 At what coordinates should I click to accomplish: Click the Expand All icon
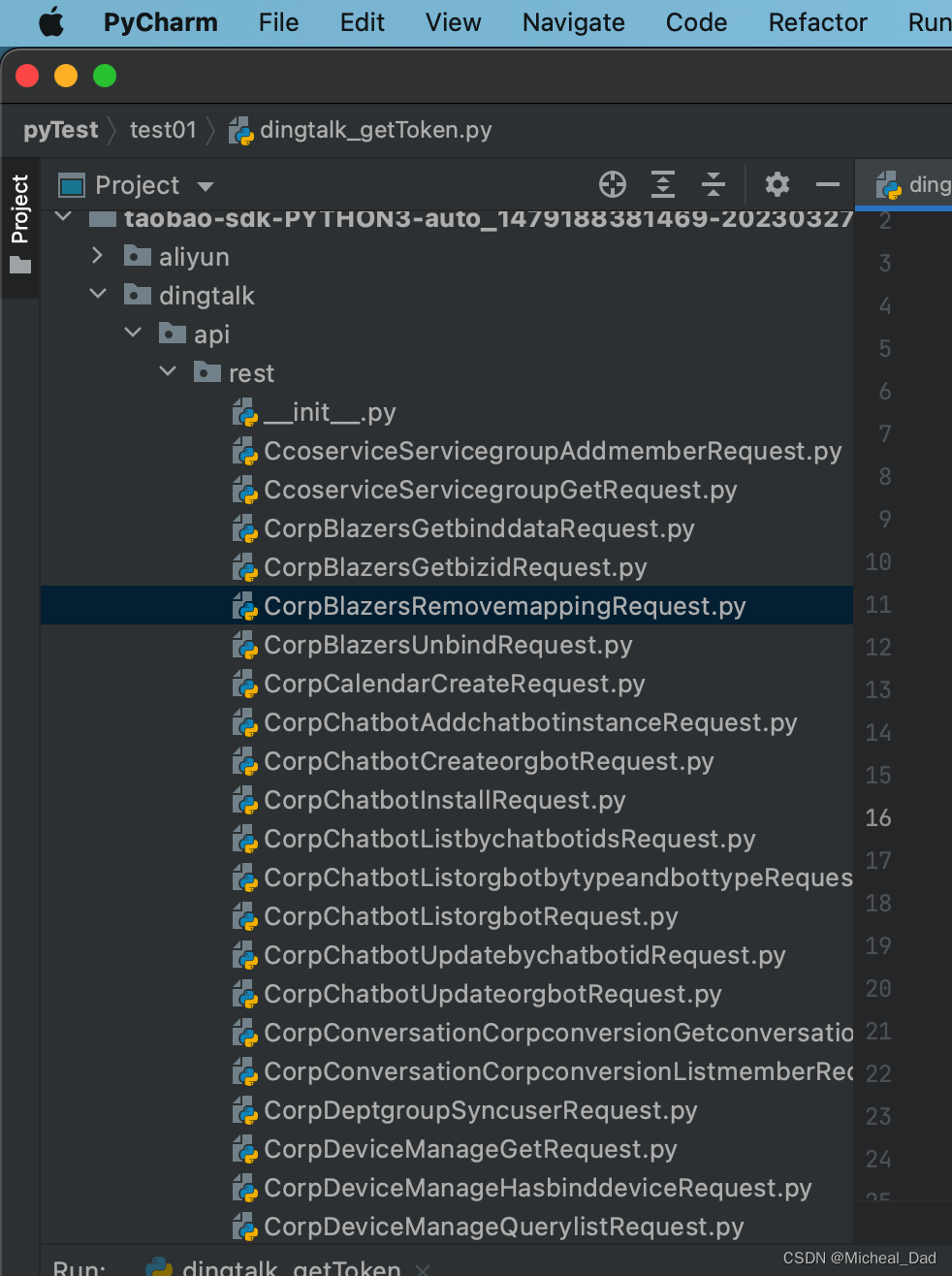[x=663, y=184]
